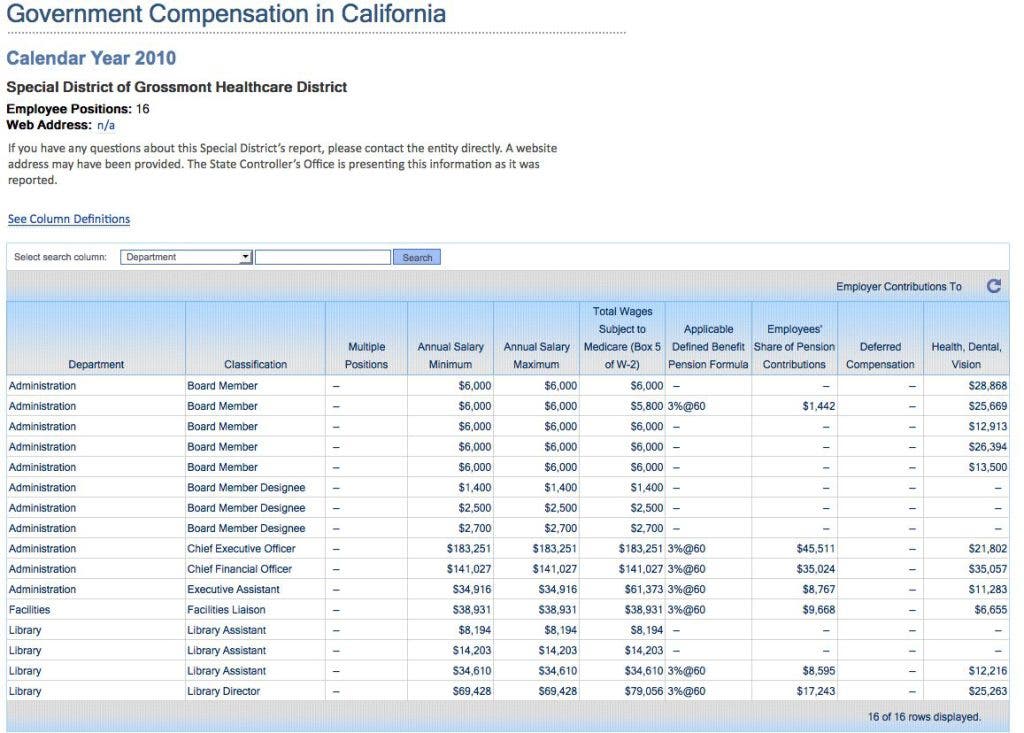Sort by Multiple Positions column header
This screenshot has width=1024, height=733.
(x=366, y=355)
